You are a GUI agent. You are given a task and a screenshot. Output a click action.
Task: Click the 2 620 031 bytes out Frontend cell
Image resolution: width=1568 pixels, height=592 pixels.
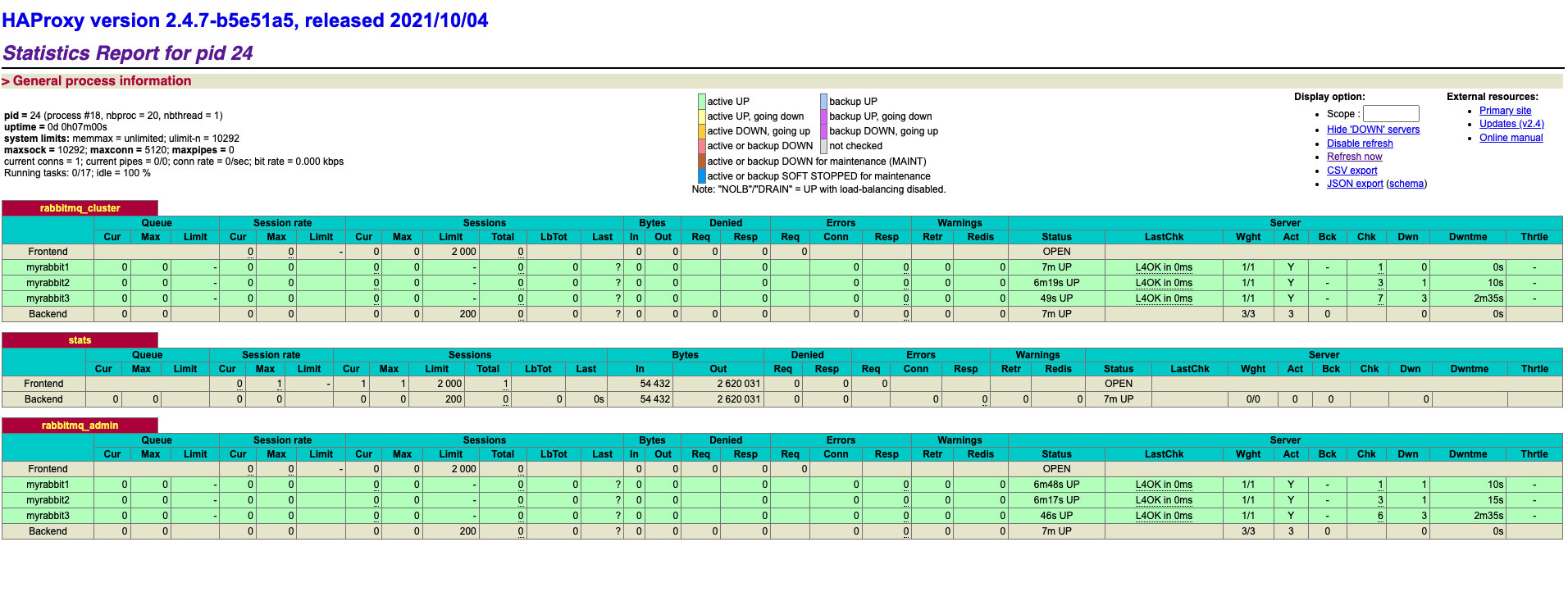click(x=718, y=384)
